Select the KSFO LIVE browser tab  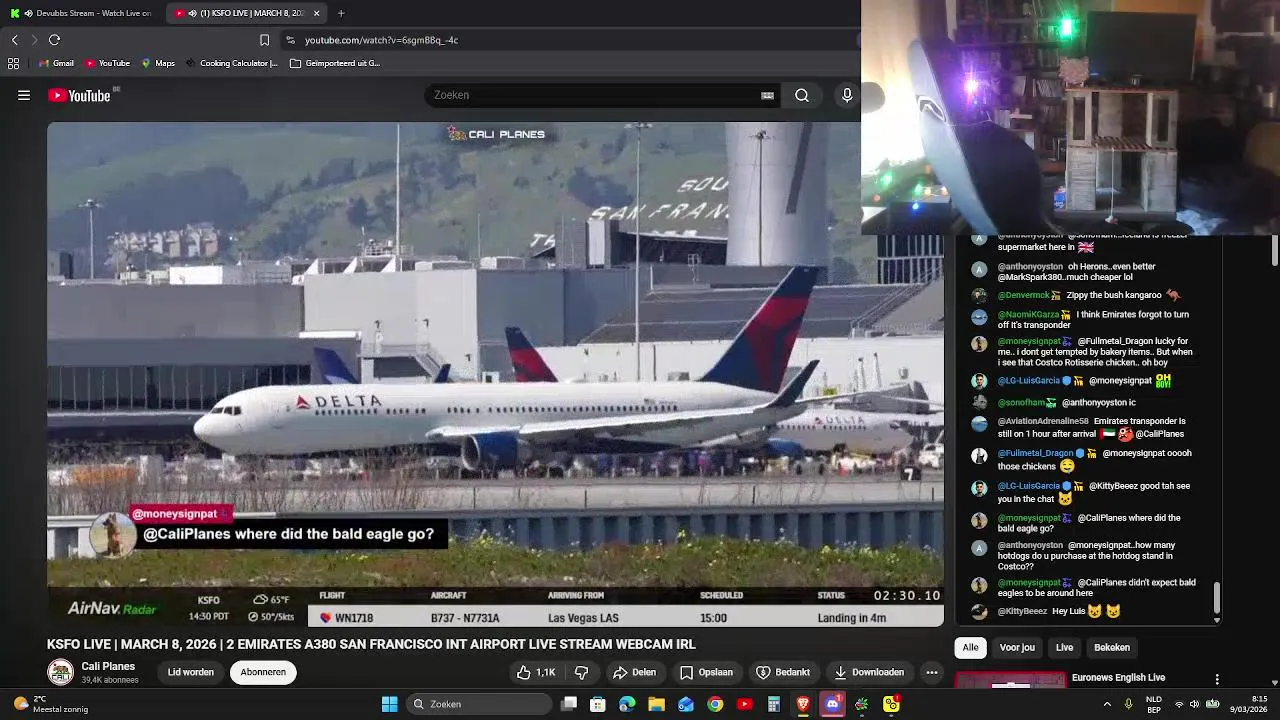pyautogui.click(x=248, y=13)
